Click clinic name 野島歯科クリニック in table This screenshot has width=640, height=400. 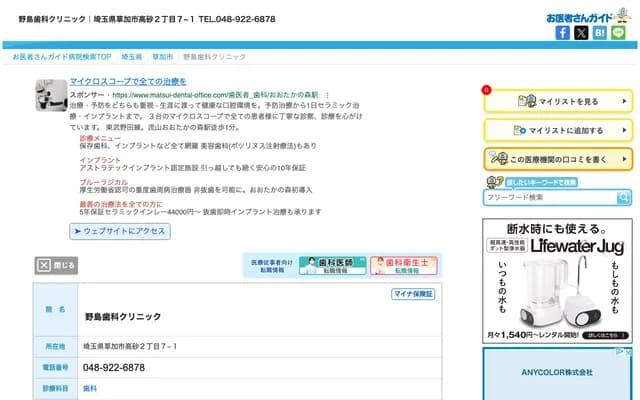[123, 317]
